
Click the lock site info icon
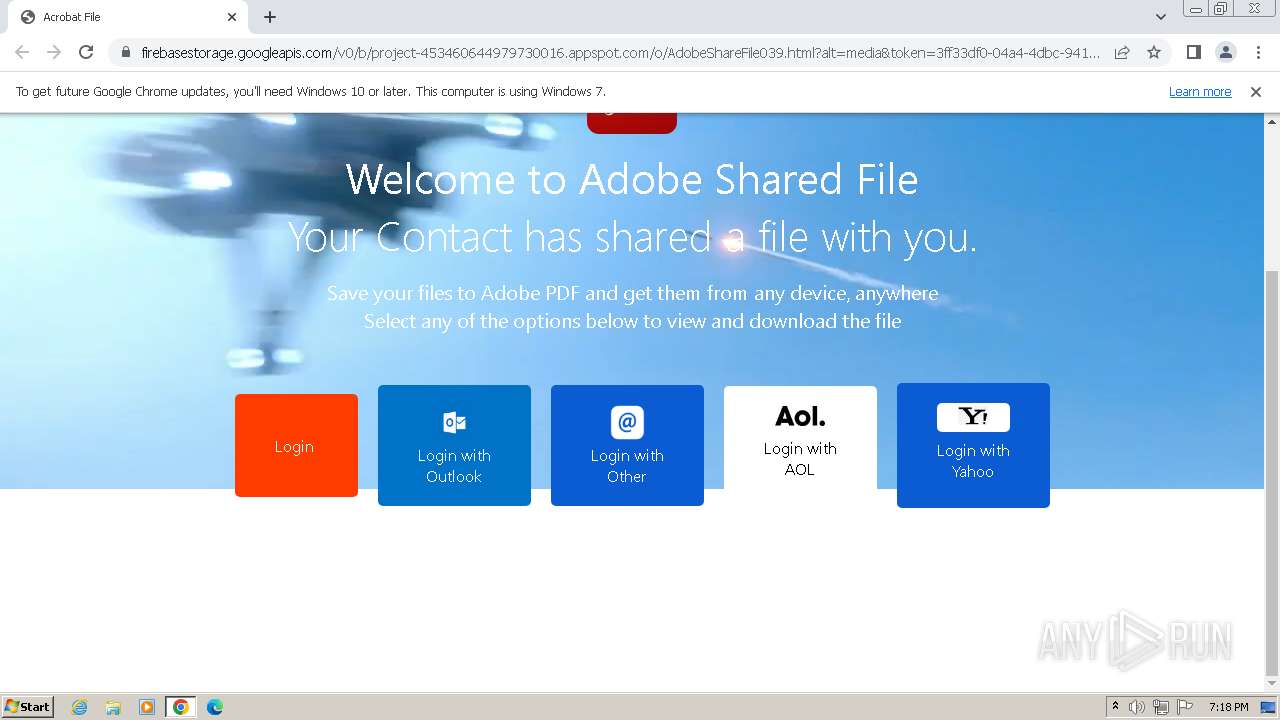point(126,52)
